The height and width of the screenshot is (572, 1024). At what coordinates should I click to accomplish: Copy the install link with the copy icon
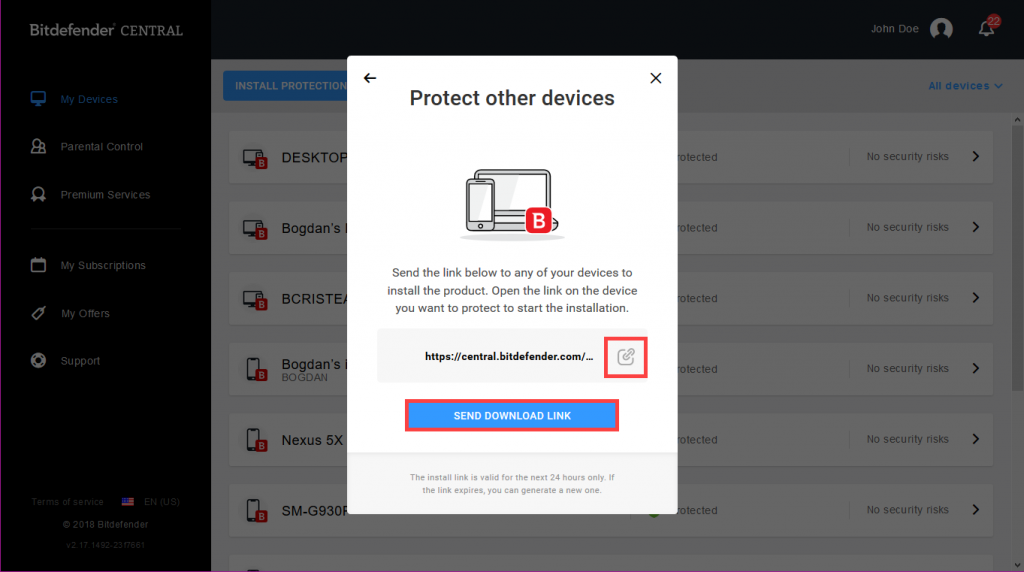(x=626, y=357)
